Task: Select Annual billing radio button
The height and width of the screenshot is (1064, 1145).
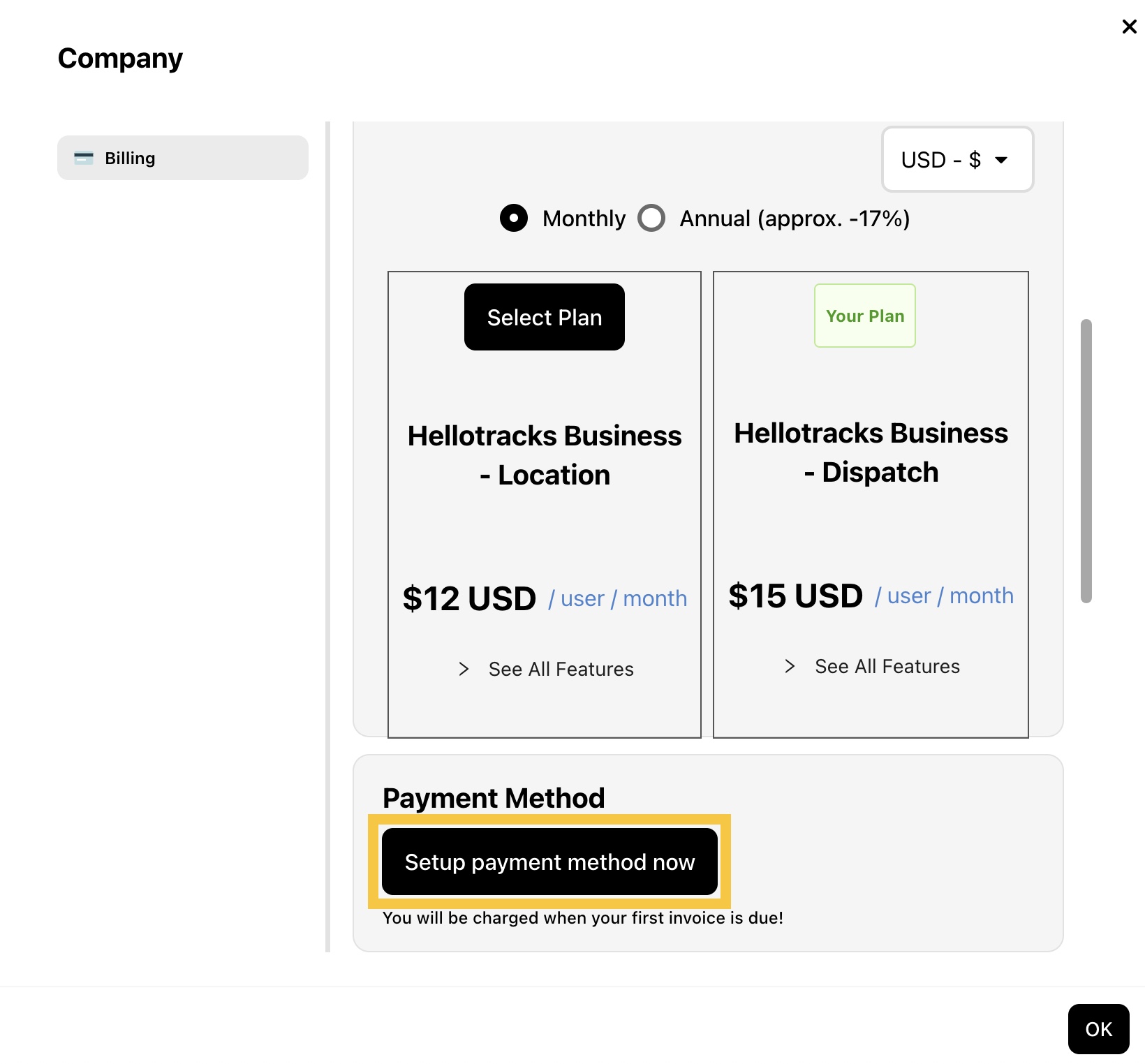Action: [651, 218]
